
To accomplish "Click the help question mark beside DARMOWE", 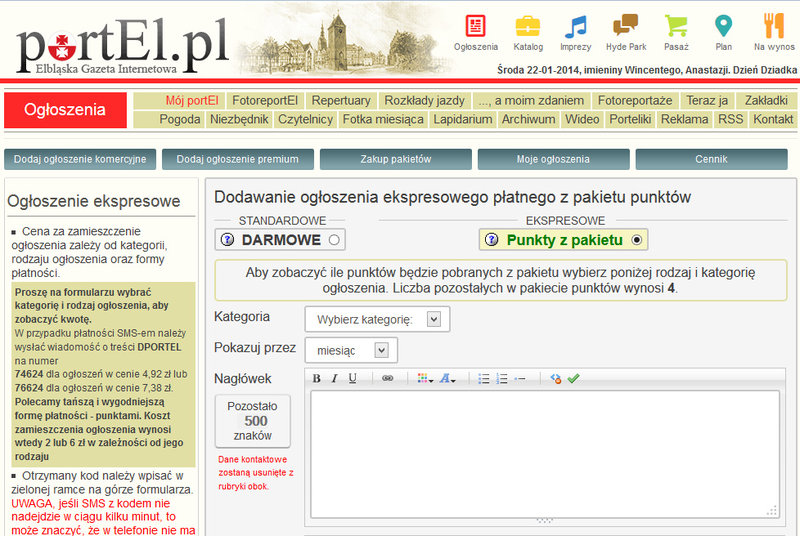I will [x=228, y=240].
